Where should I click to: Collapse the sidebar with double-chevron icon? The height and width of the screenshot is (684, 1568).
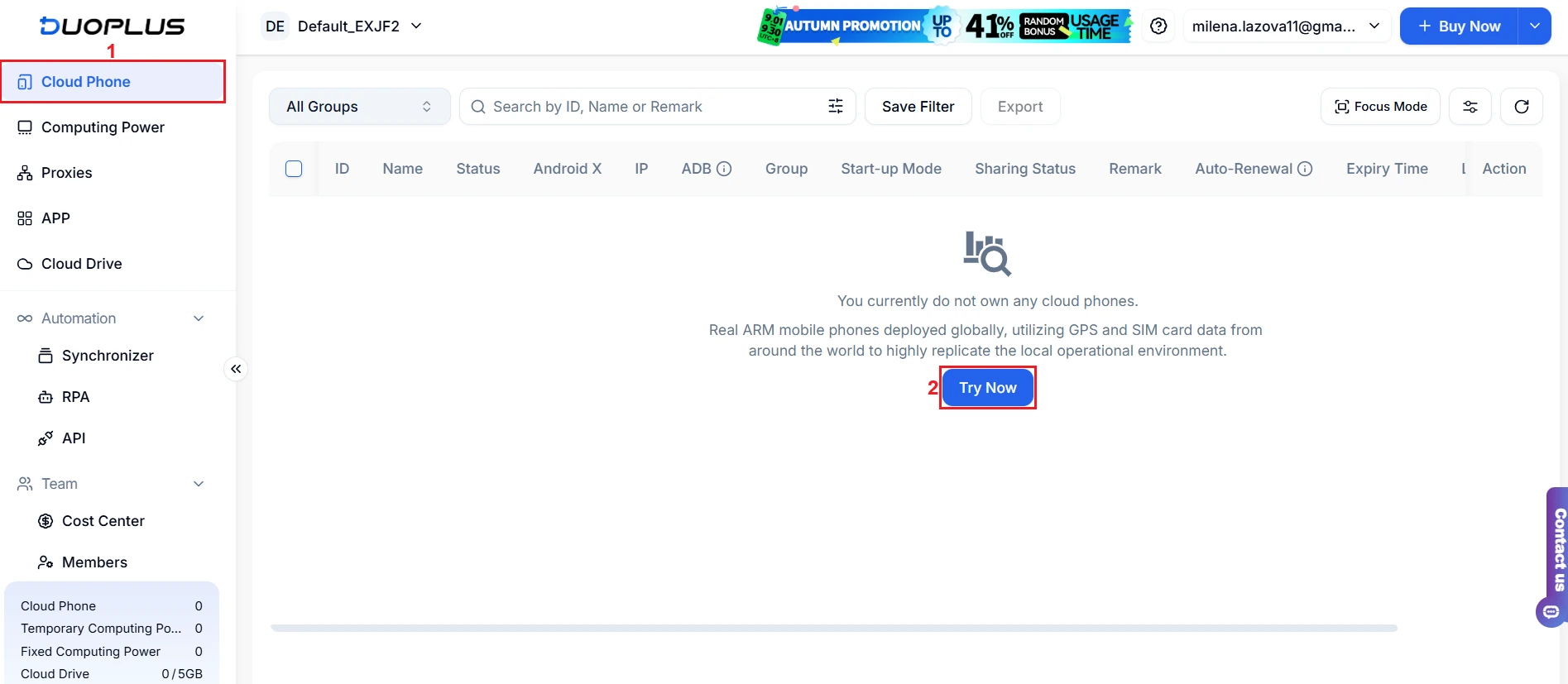pyautogui.click(x=236, y=369)
